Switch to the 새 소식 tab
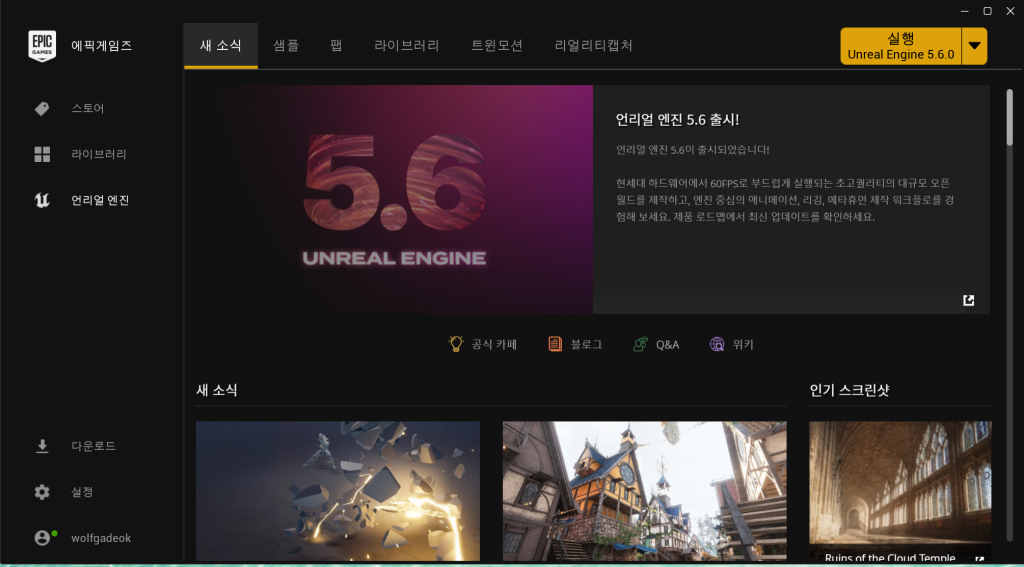 pos(221,46)
